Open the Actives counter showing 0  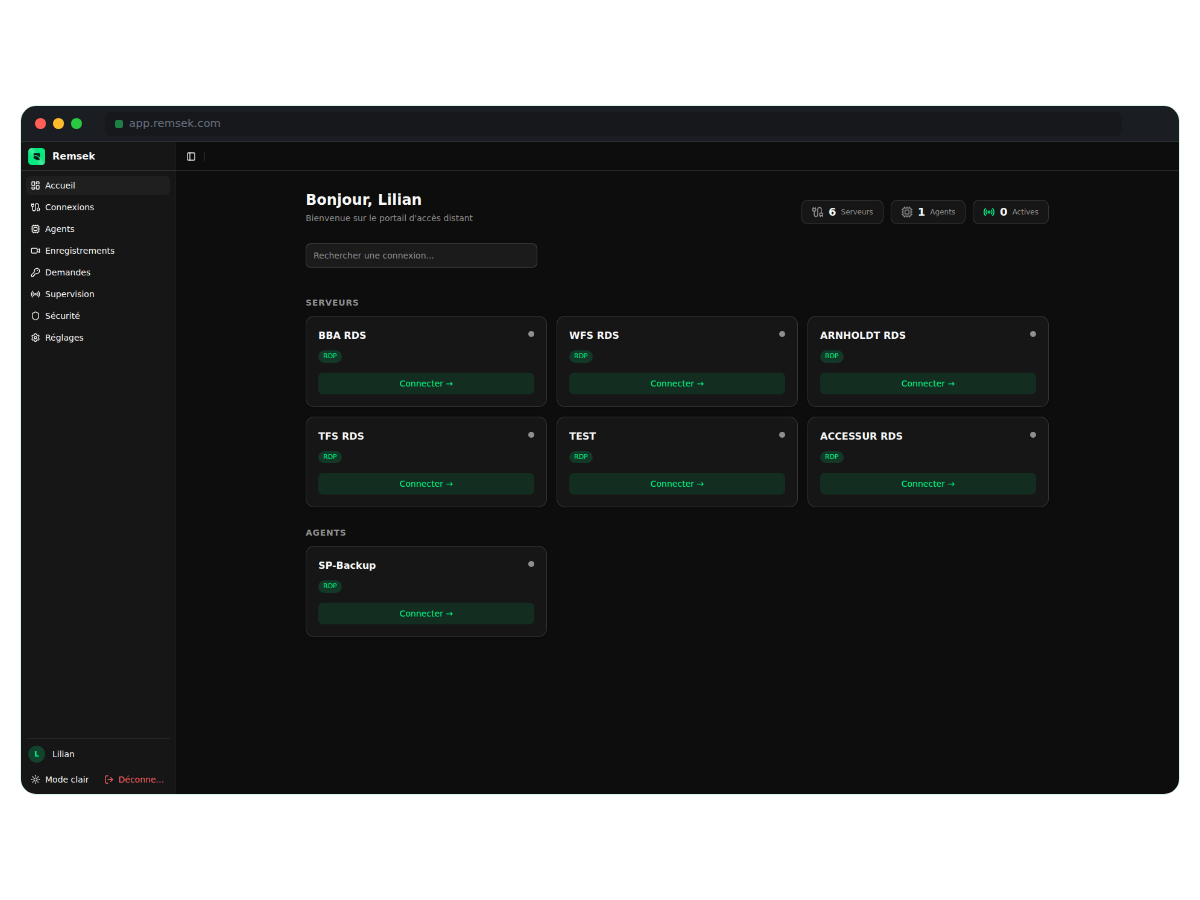click(1010, 211)
